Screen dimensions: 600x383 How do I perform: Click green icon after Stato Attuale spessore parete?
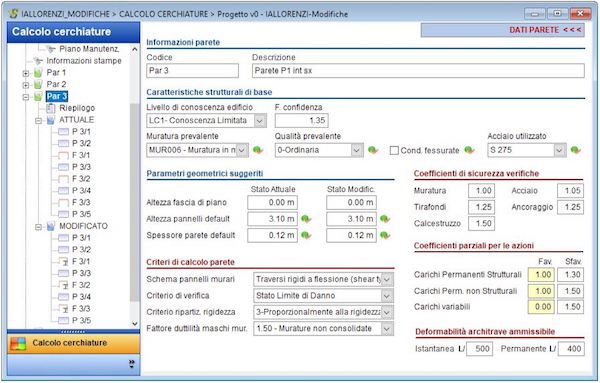(x=306, y=235)
